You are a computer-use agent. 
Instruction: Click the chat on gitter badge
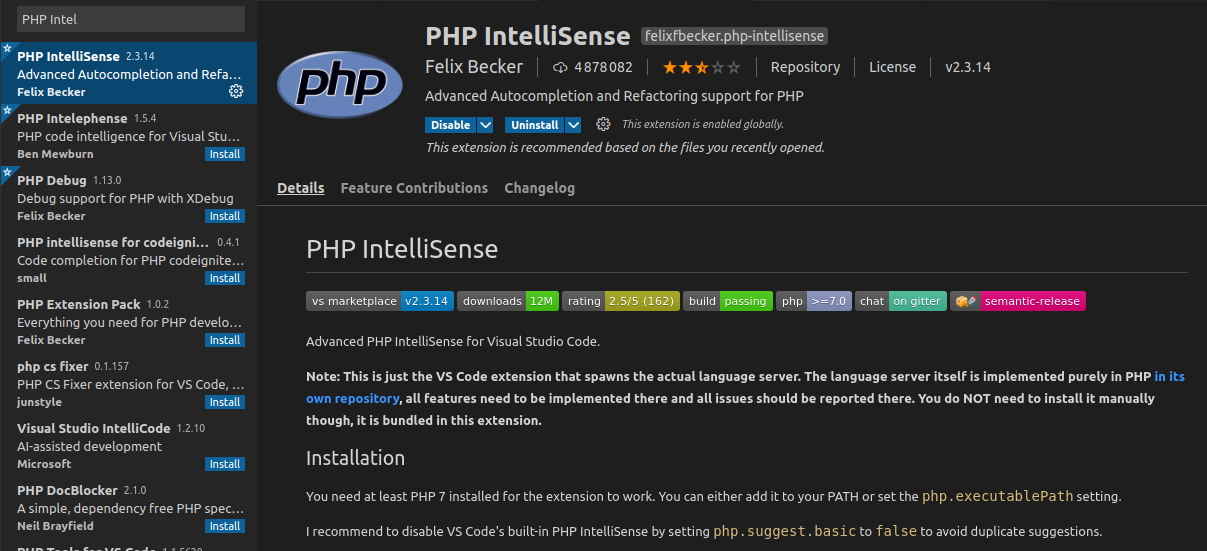(901, 301)
